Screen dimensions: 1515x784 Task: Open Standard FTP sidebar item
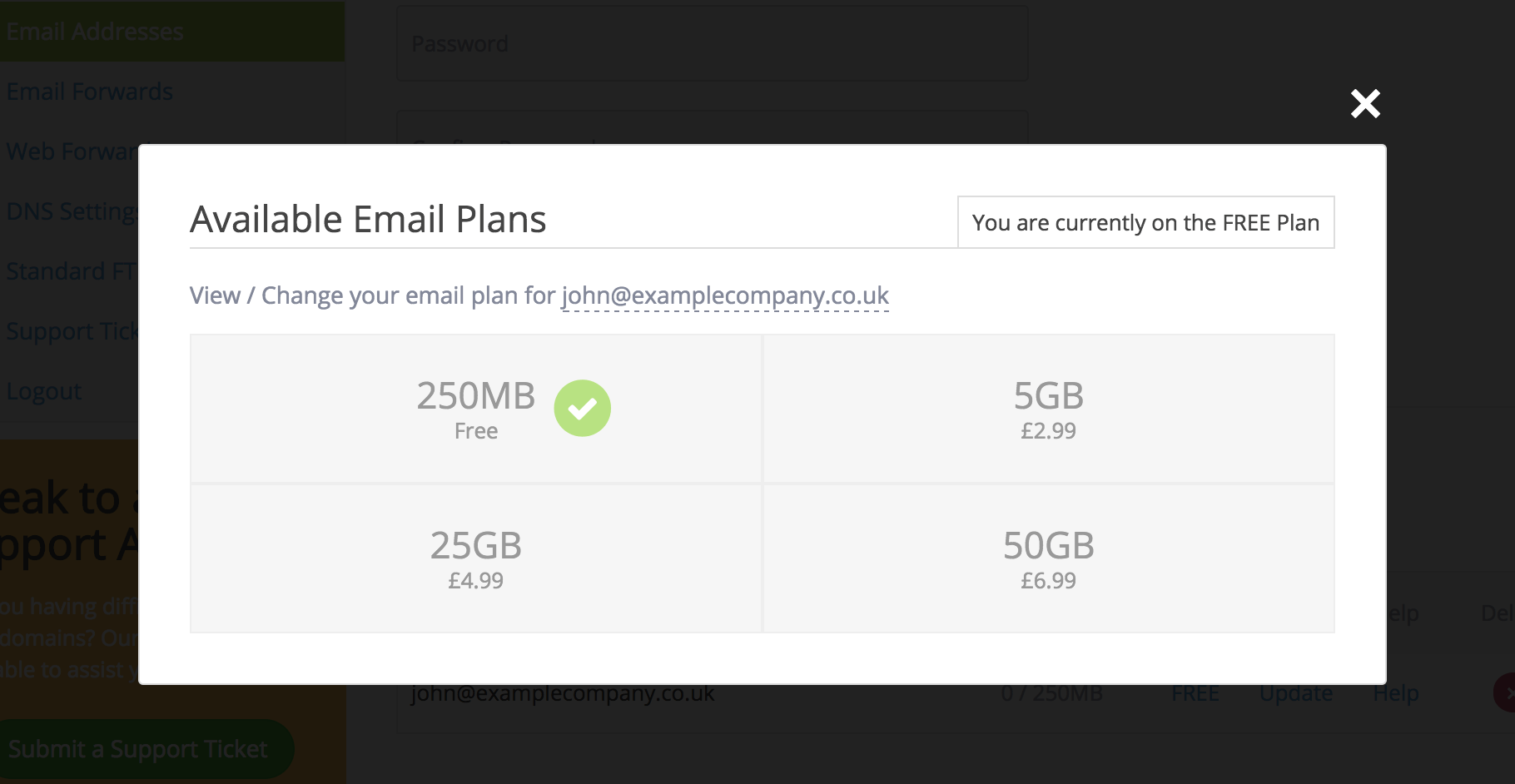tap(70, 271)
